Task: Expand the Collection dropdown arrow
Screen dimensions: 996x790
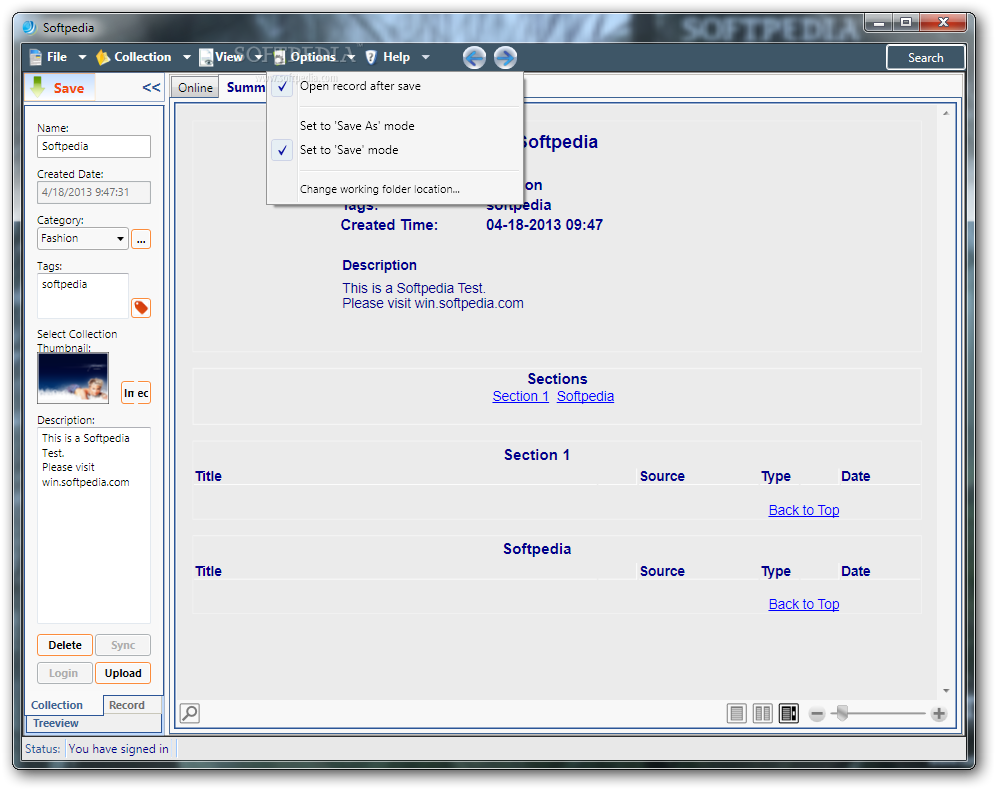Action: point(187,58)
